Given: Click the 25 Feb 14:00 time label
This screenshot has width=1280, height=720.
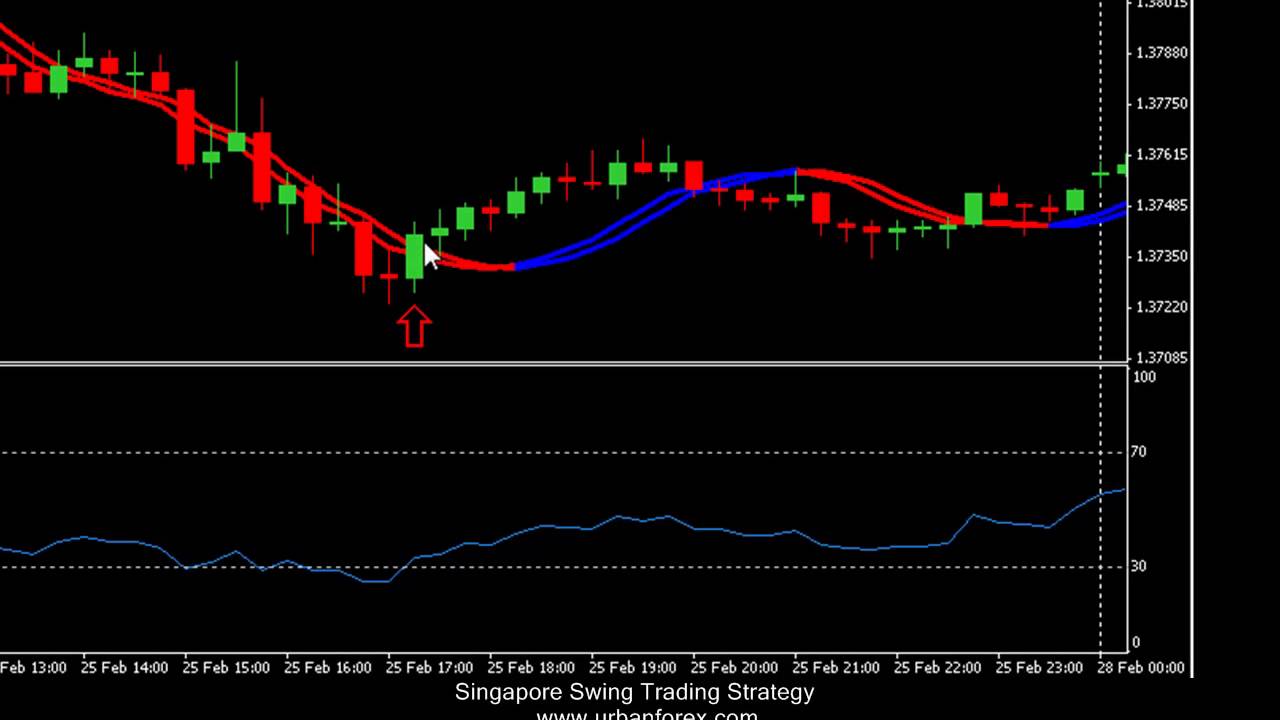Looking at the screenshot, I should 124,667.
